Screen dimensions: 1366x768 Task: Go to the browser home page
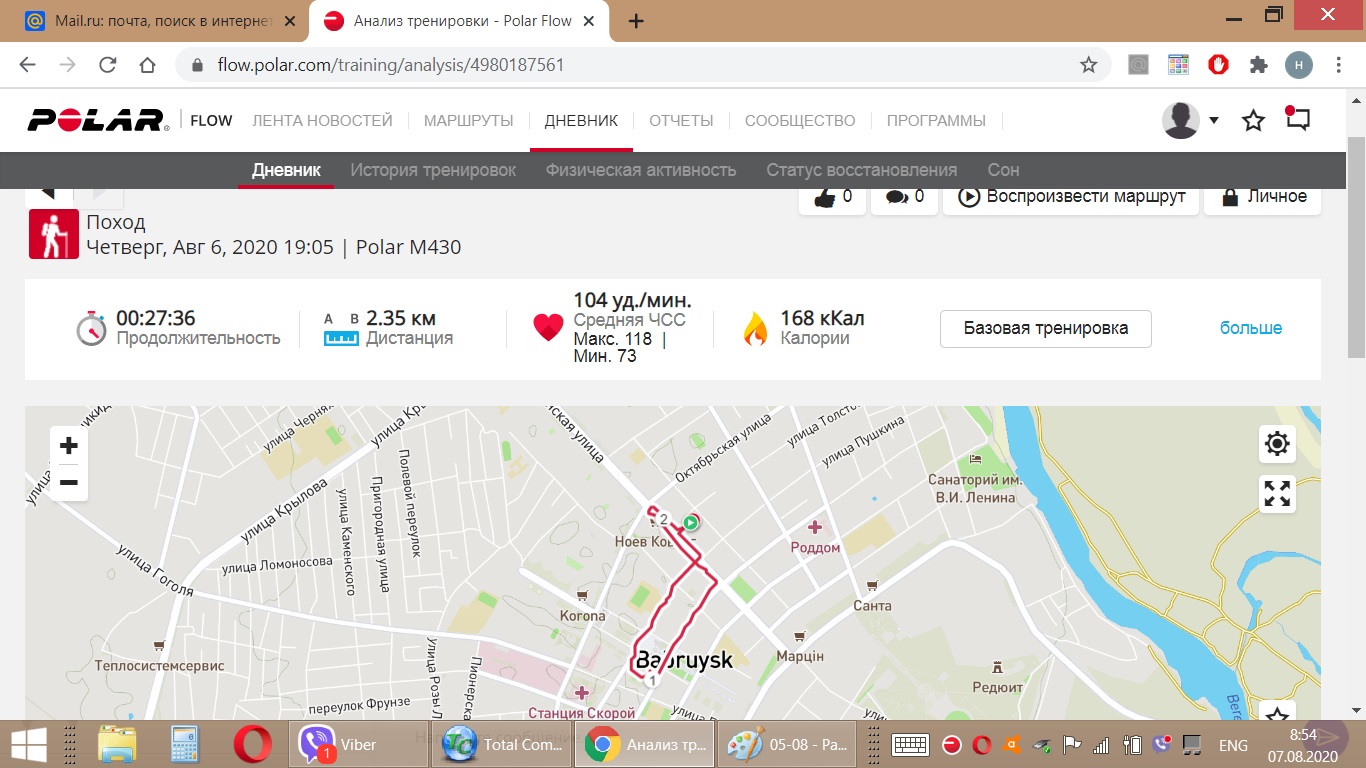pos(148,65)
